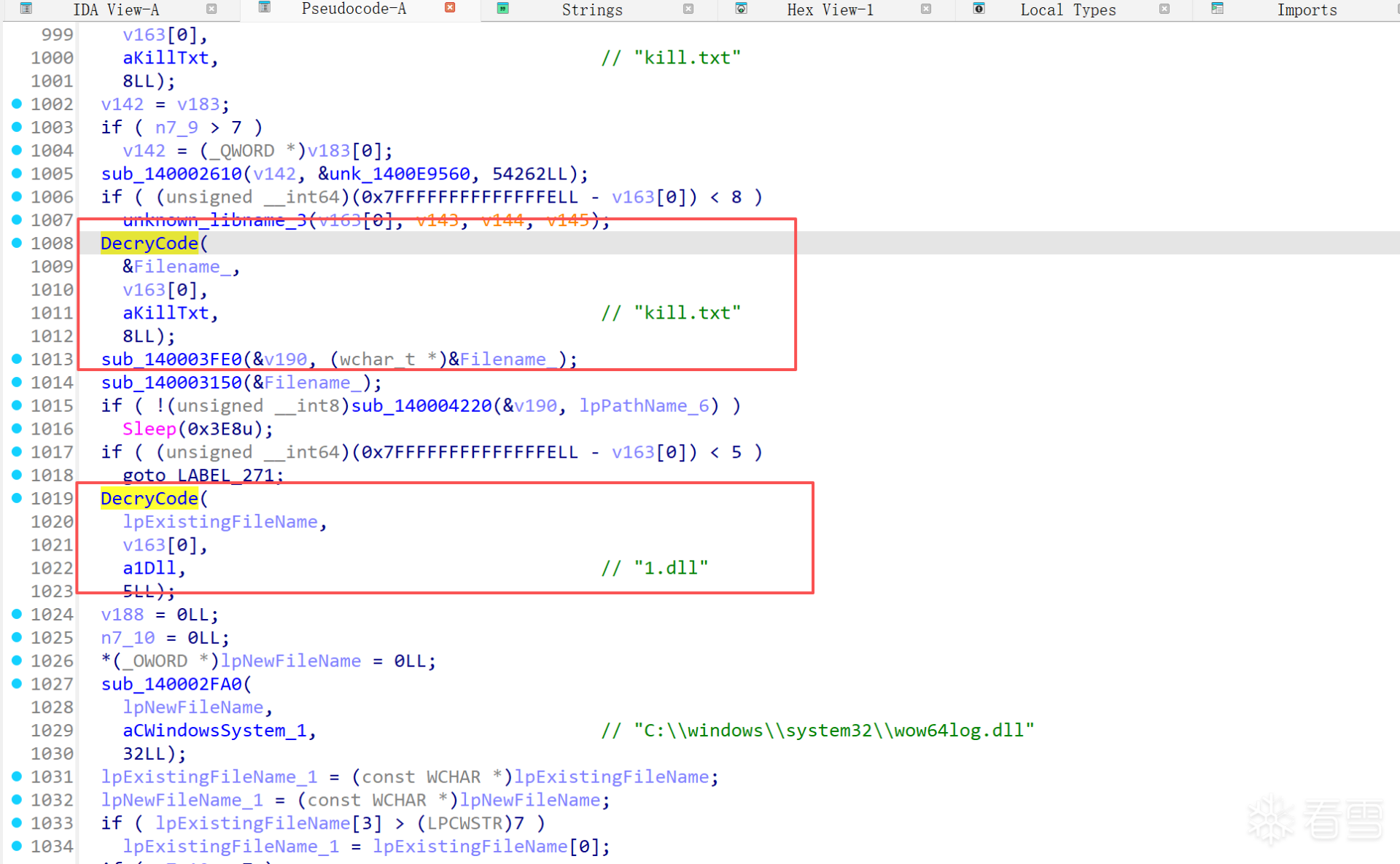Click DecryCode call on line 1008
The height and width of the screenshot is (864, 1400).
tap(149, 244)
